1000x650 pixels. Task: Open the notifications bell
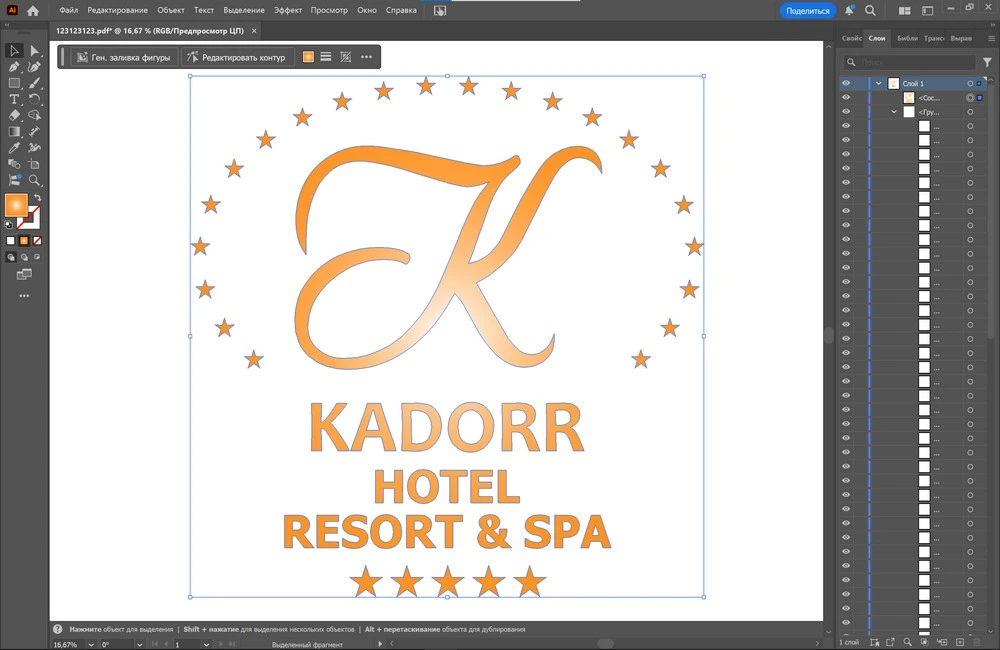849,11
